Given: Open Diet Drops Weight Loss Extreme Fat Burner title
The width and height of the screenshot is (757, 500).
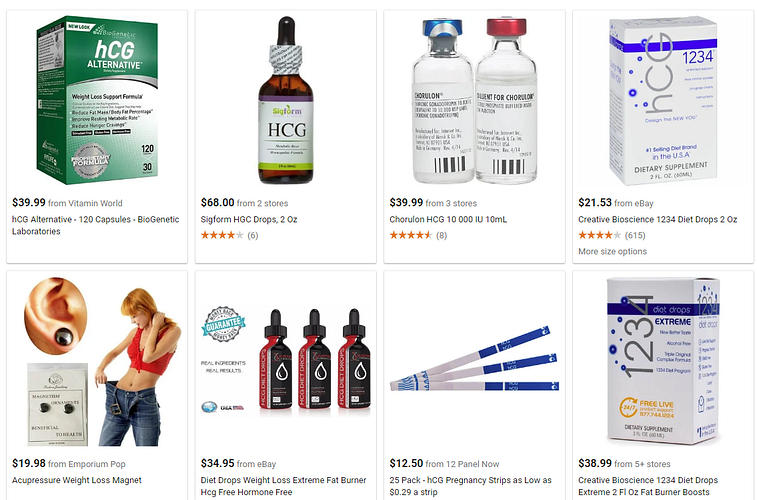Looking at the screenshot, I should [283, 486].
